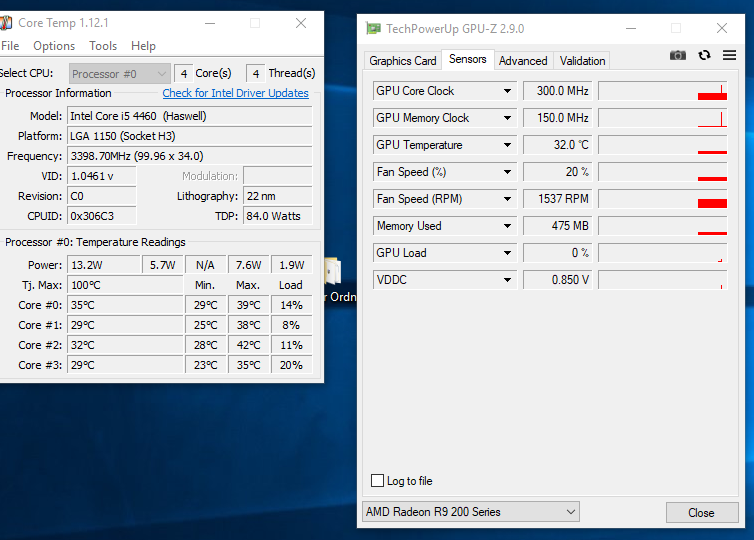Click the VID value 1.0461 v

101,176
